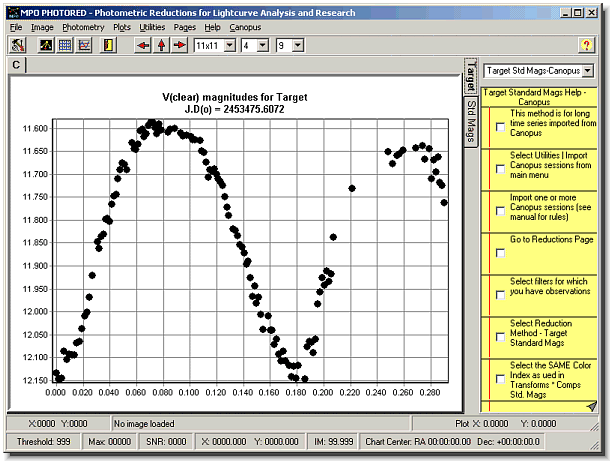The width and height of the screenshot is (613, 465).
Task: Open the Utilities menu
Action: [x=152, y=27]
